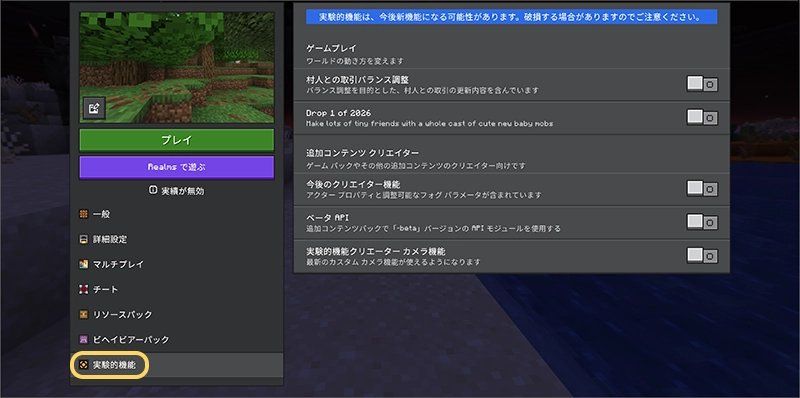Open the ビヘイビアーパック tab

coord(177,339)
